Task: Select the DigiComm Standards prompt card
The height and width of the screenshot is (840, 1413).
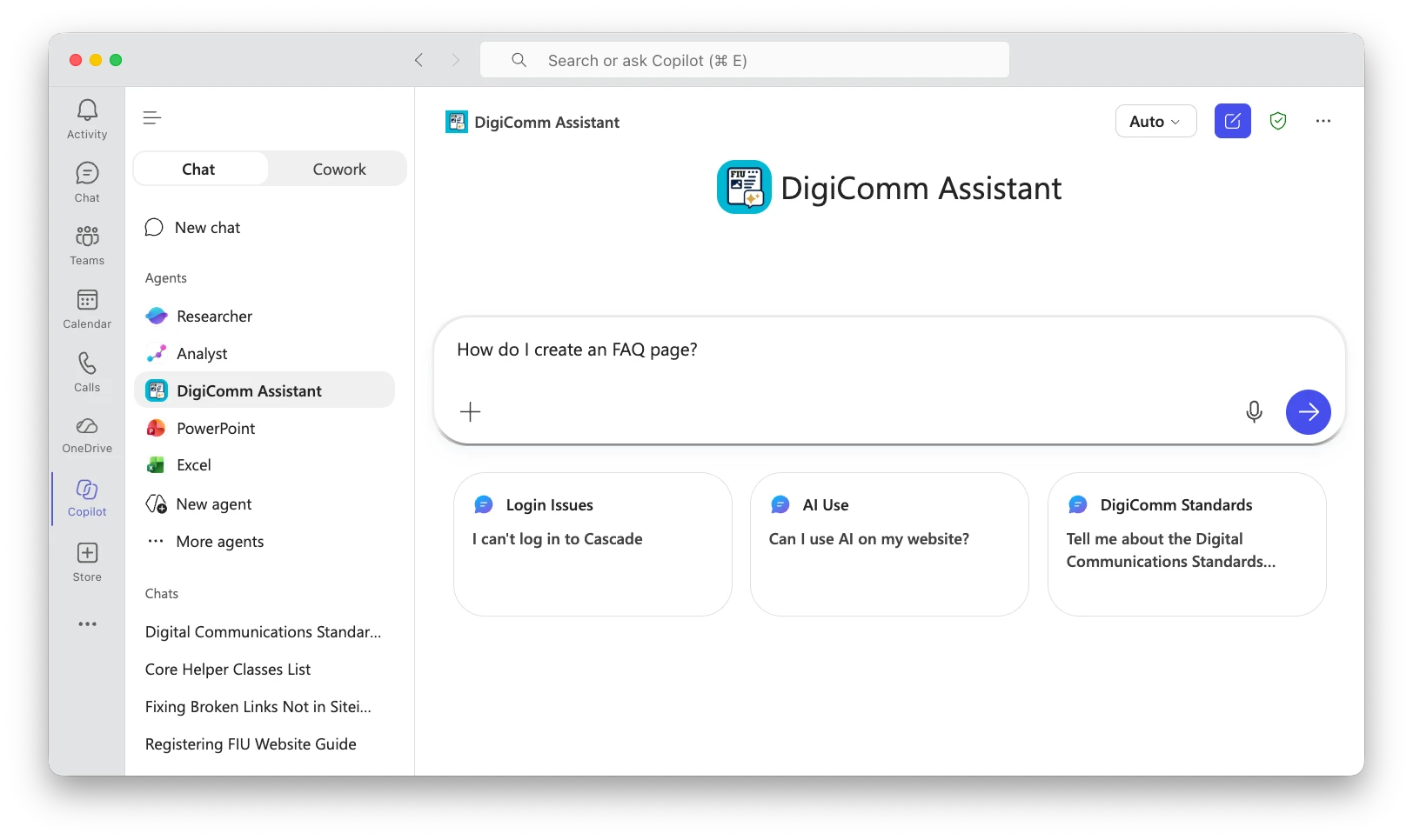Action: point(1187,544)
